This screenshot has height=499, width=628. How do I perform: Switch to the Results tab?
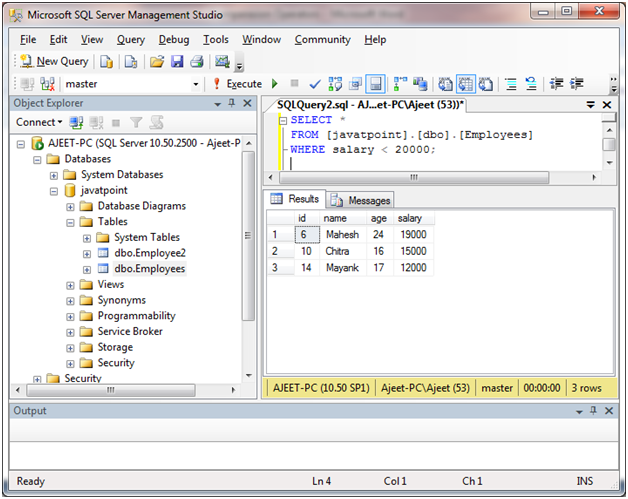point(294,199)
